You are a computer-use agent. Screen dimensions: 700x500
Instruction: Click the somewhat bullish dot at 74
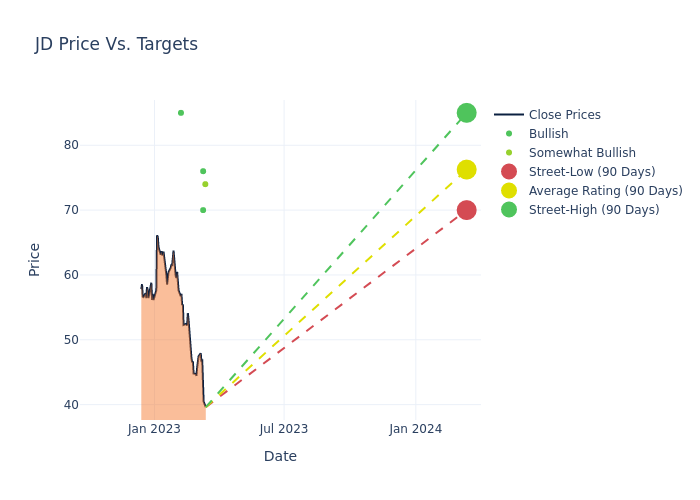[x=205, y=184]
